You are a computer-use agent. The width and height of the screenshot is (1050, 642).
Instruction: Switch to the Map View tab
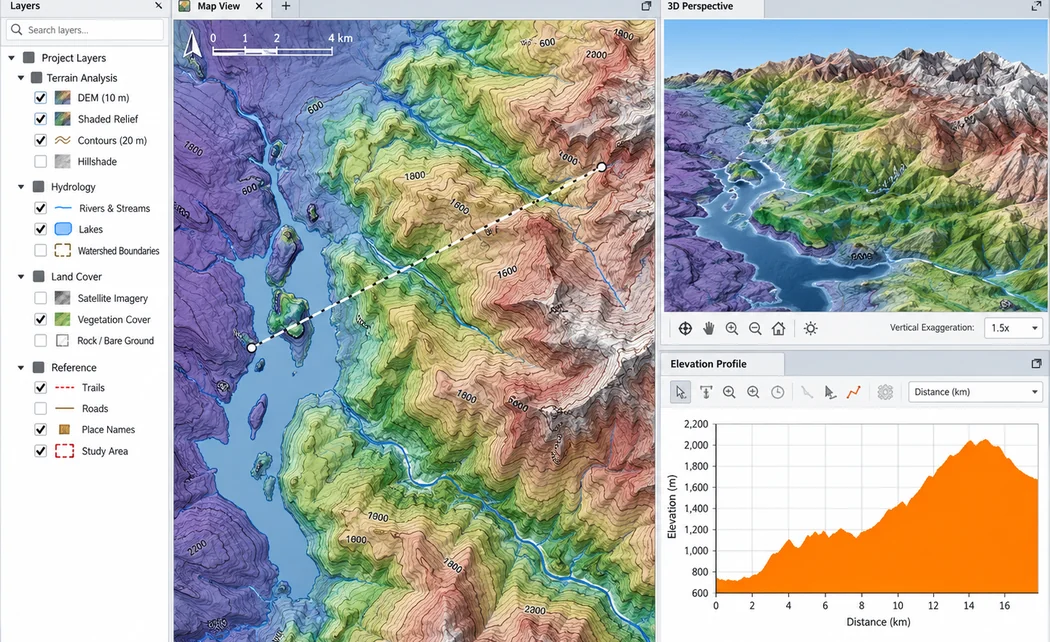pyautogui.click(x=218, y=6)
